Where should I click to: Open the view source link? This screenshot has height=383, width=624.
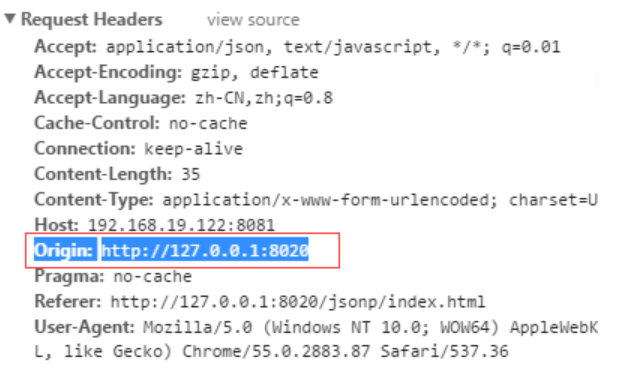[x=253, y=20]
